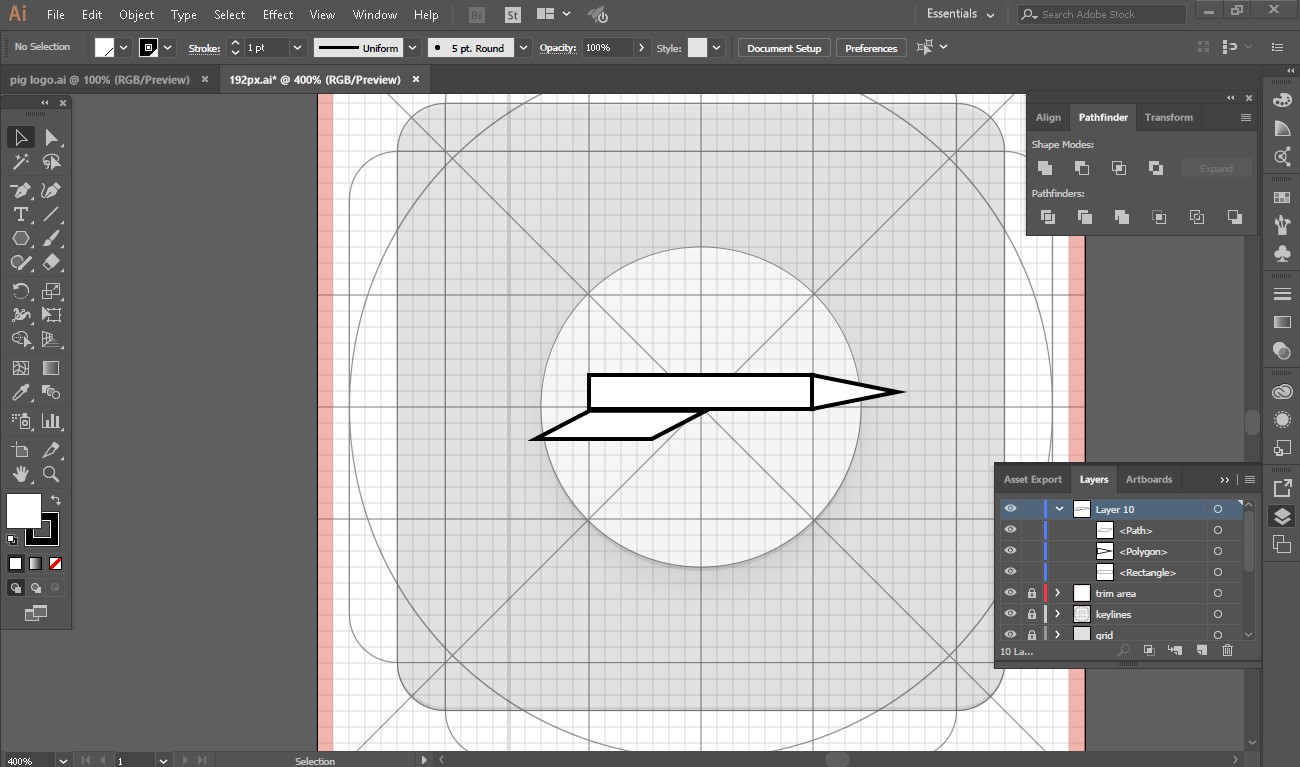Select the Zoom tool
Screen dimensions: 1300x767
click(51, 474)
